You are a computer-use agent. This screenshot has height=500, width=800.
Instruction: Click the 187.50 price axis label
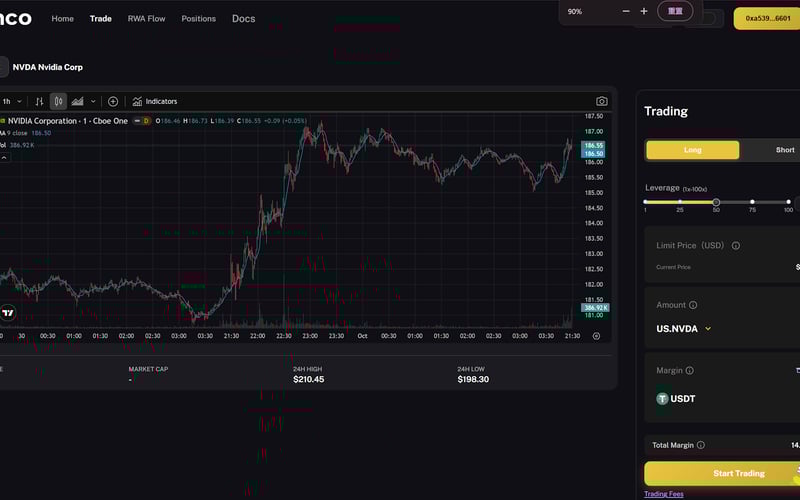pyautogui.click(x=594, y=116)
